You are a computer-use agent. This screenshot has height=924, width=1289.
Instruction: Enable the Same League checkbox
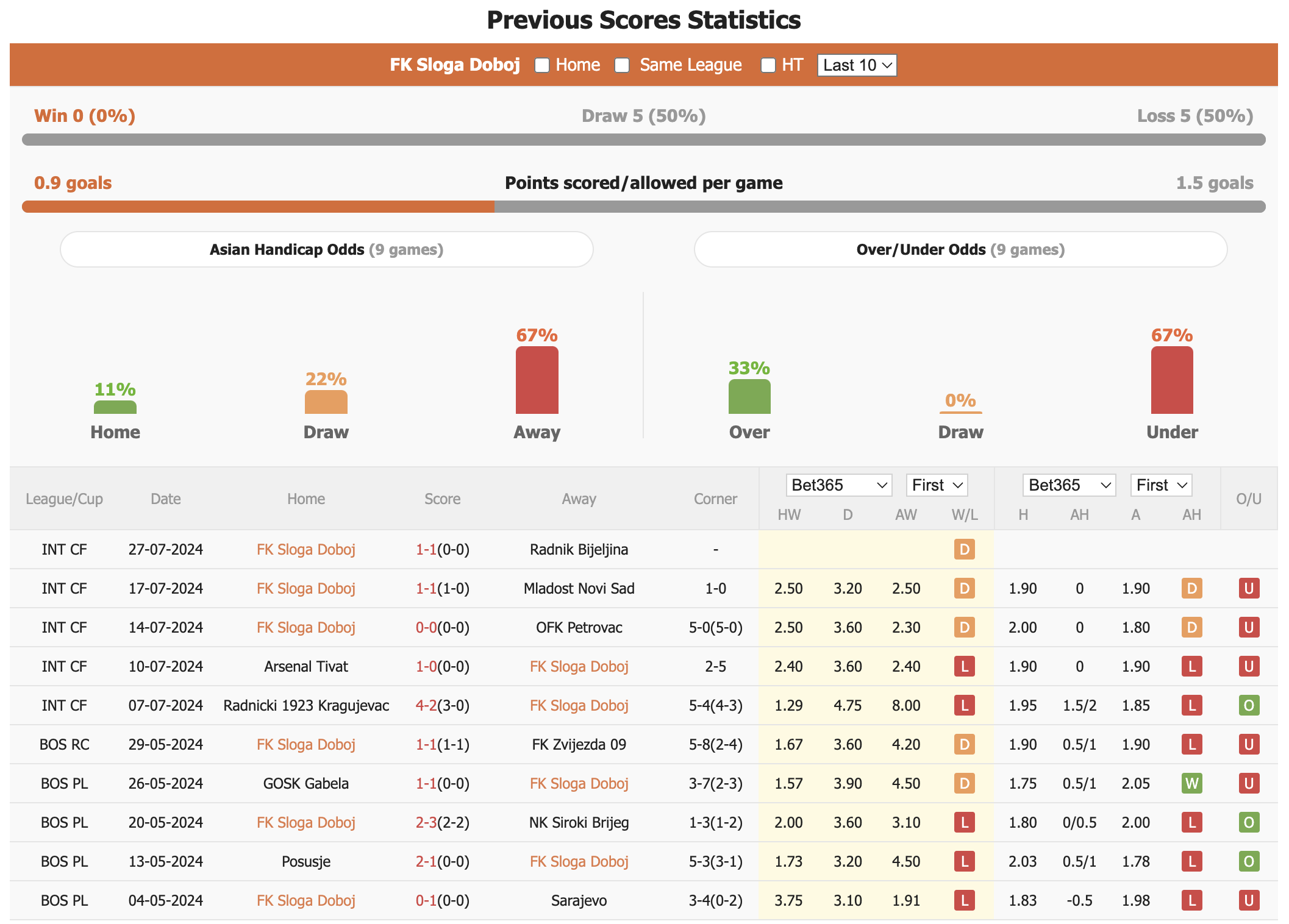(x=621, y=65)
